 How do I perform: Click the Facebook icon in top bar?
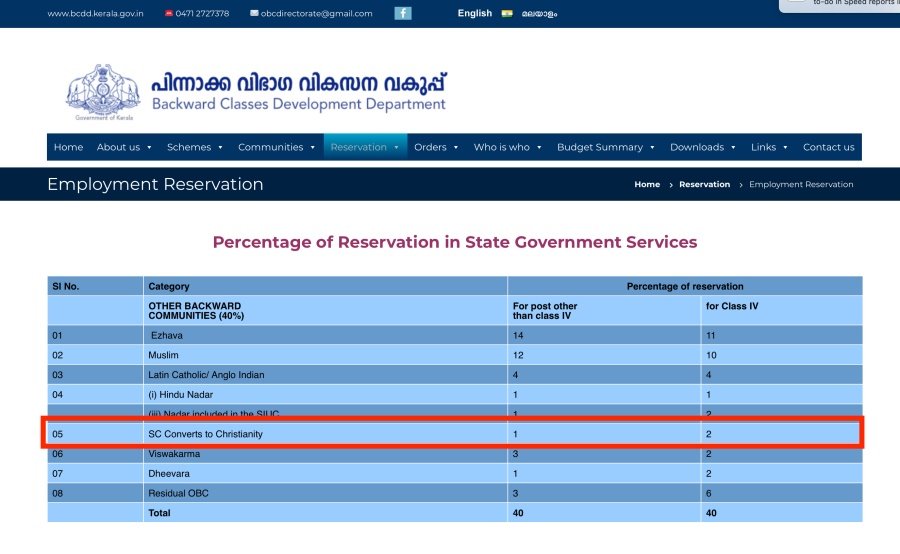pyautogui.click(x=403, y=13)
